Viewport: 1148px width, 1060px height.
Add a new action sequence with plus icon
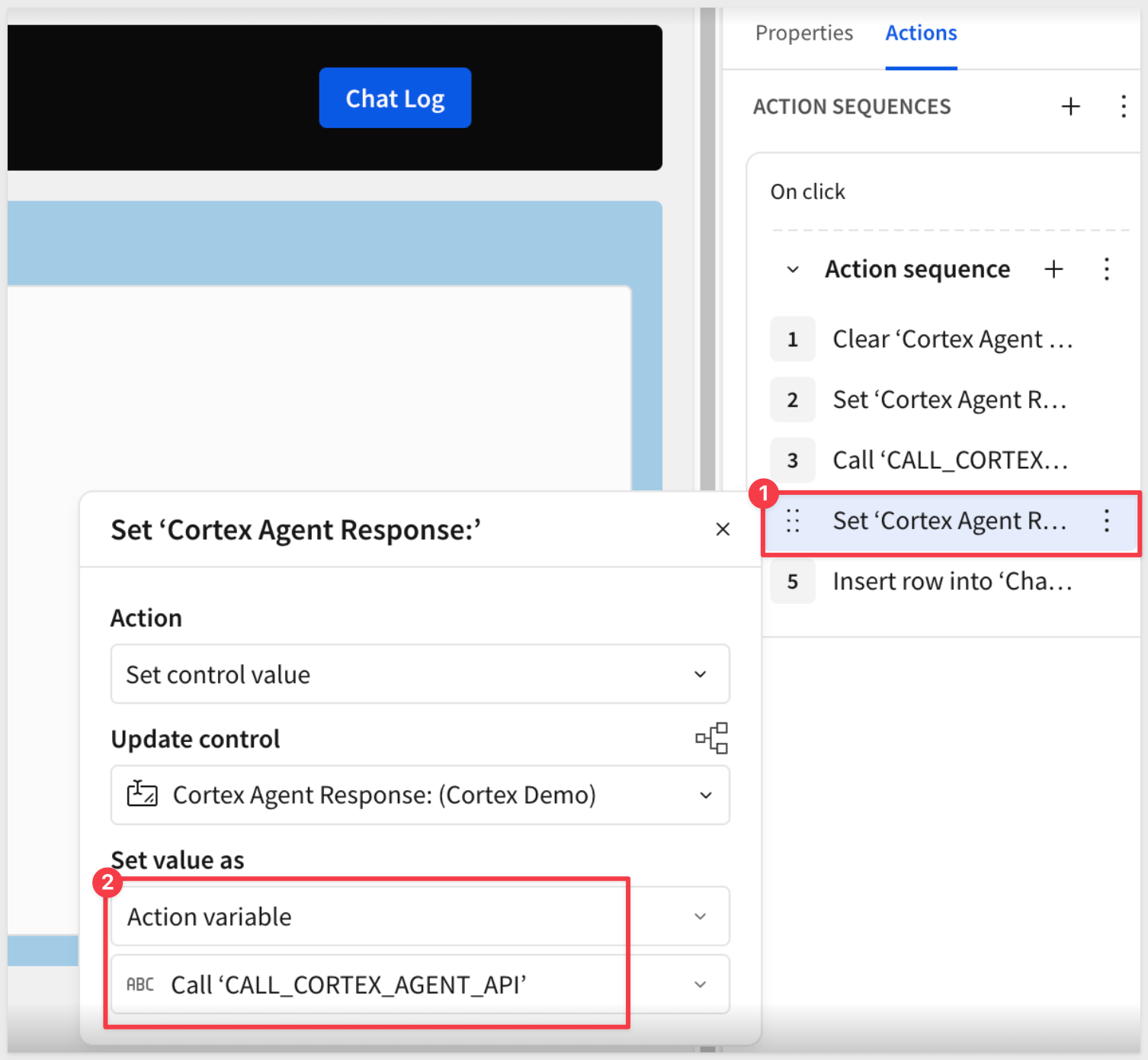[x=1070, y=106]
